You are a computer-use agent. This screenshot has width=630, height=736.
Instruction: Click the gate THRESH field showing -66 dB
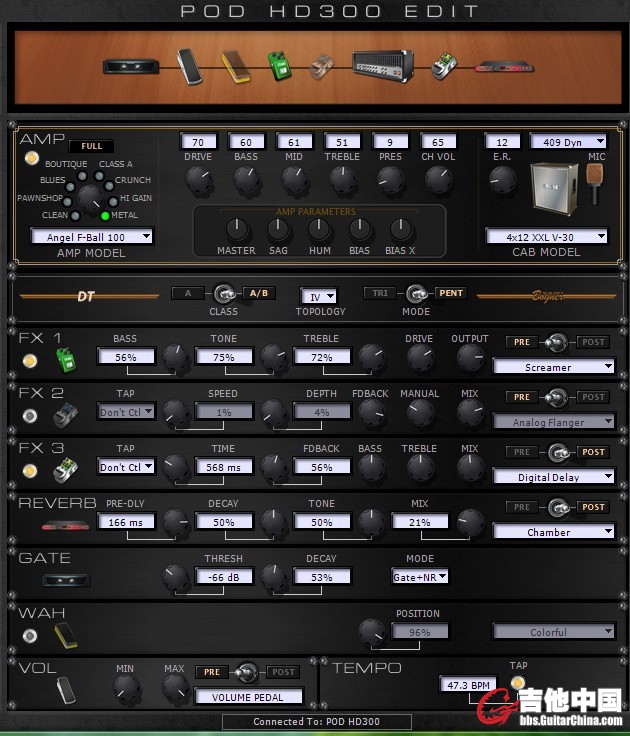(224, 577)
